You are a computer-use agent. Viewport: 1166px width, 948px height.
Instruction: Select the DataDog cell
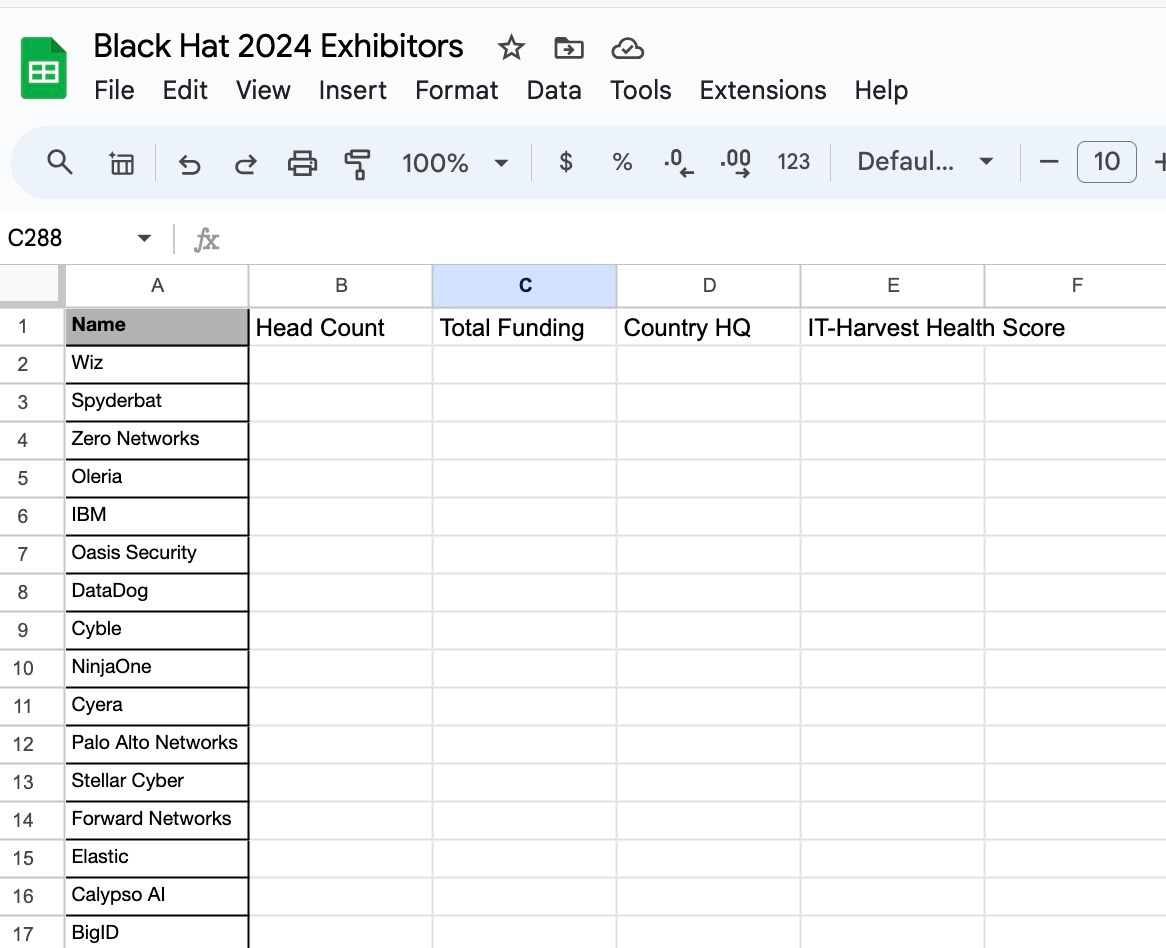point(157,592)
